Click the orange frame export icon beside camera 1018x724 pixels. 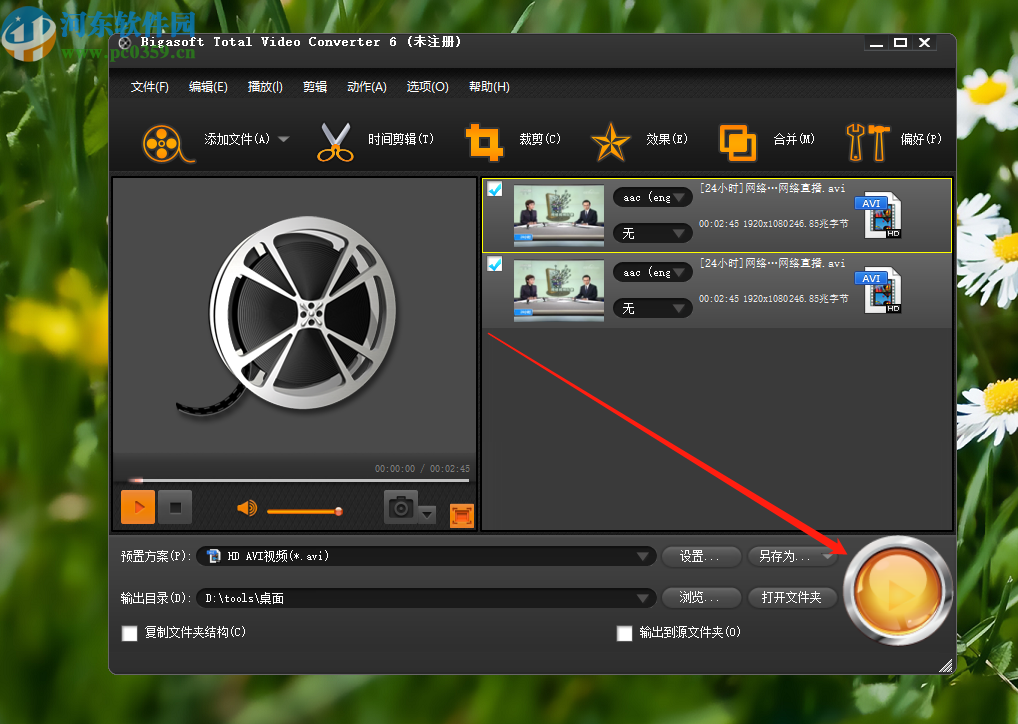461,515
